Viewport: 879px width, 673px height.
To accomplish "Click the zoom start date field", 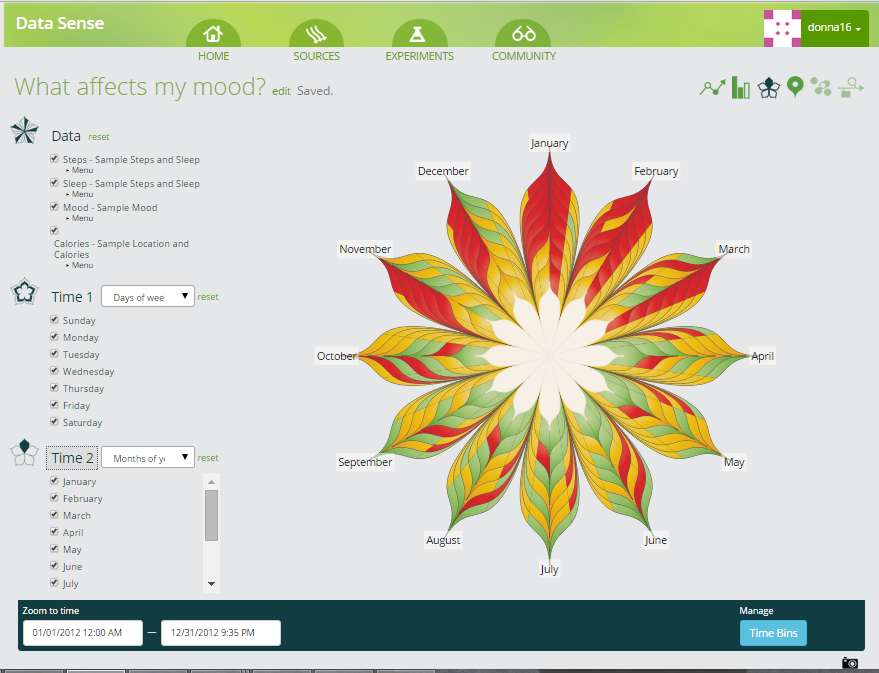I will [x=83, y=633].
